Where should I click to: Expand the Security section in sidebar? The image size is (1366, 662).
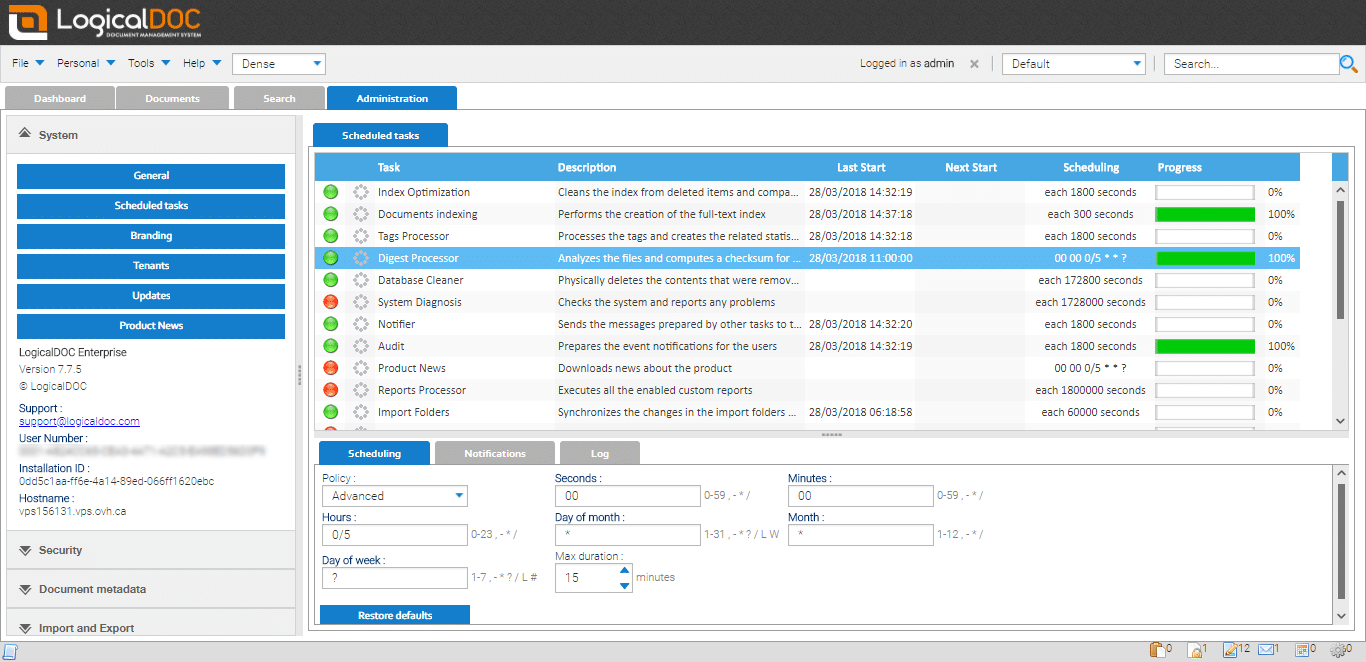point(60,550)
